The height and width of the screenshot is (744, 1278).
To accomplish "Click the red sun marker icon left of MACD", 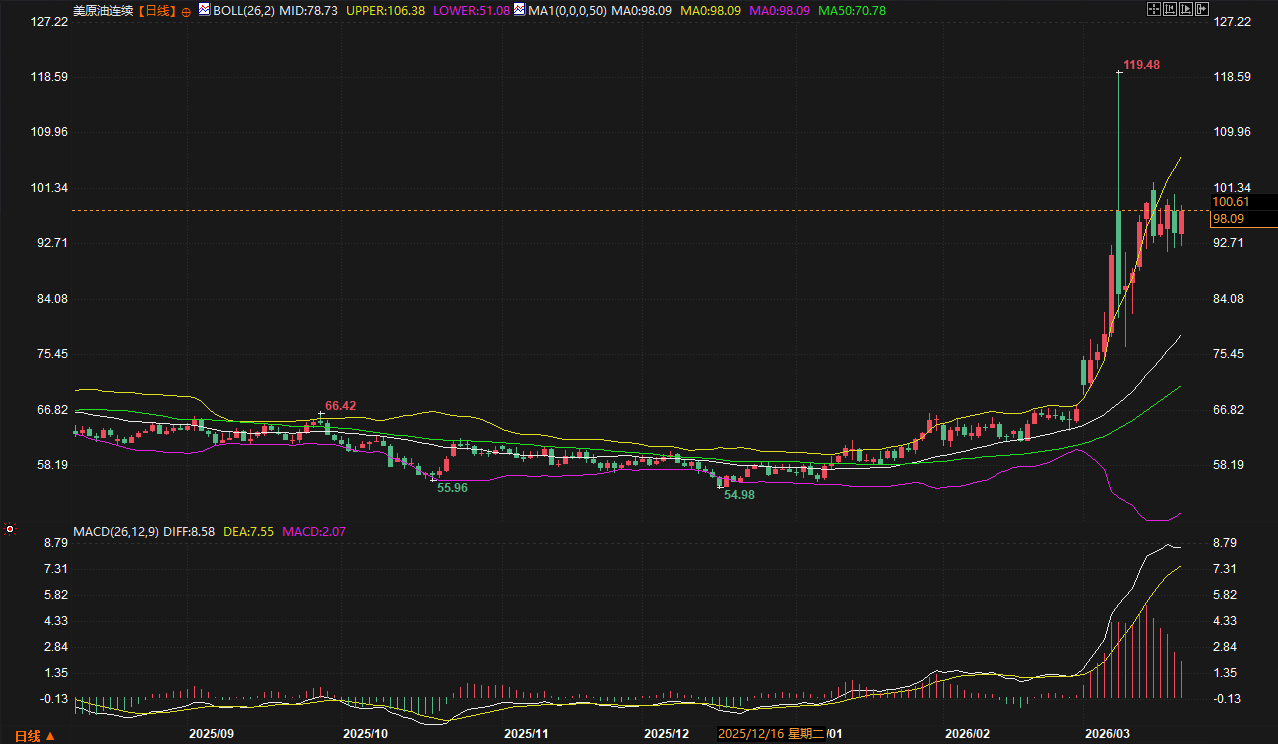I will 10,528.
